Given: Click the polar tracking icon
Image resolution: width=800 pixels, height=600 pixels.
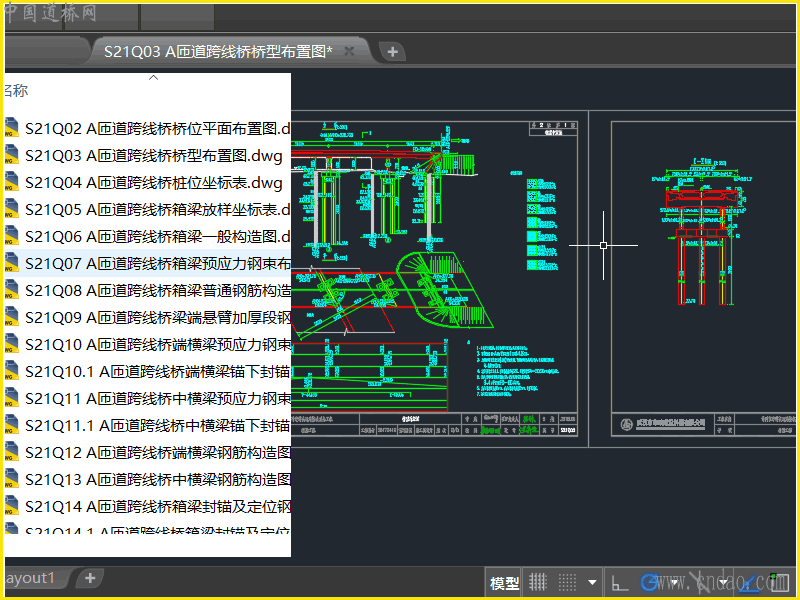Looking at the screenshot, I should point(651,582).
